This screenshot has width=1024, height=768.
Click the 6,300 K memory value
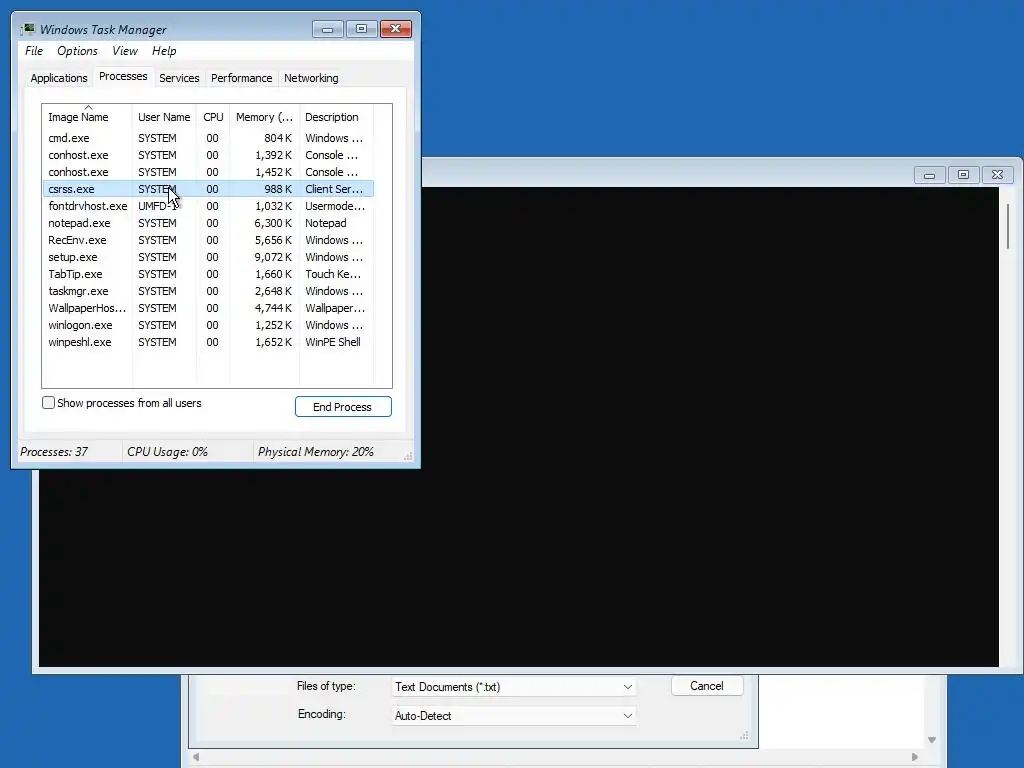click(273, 223)
